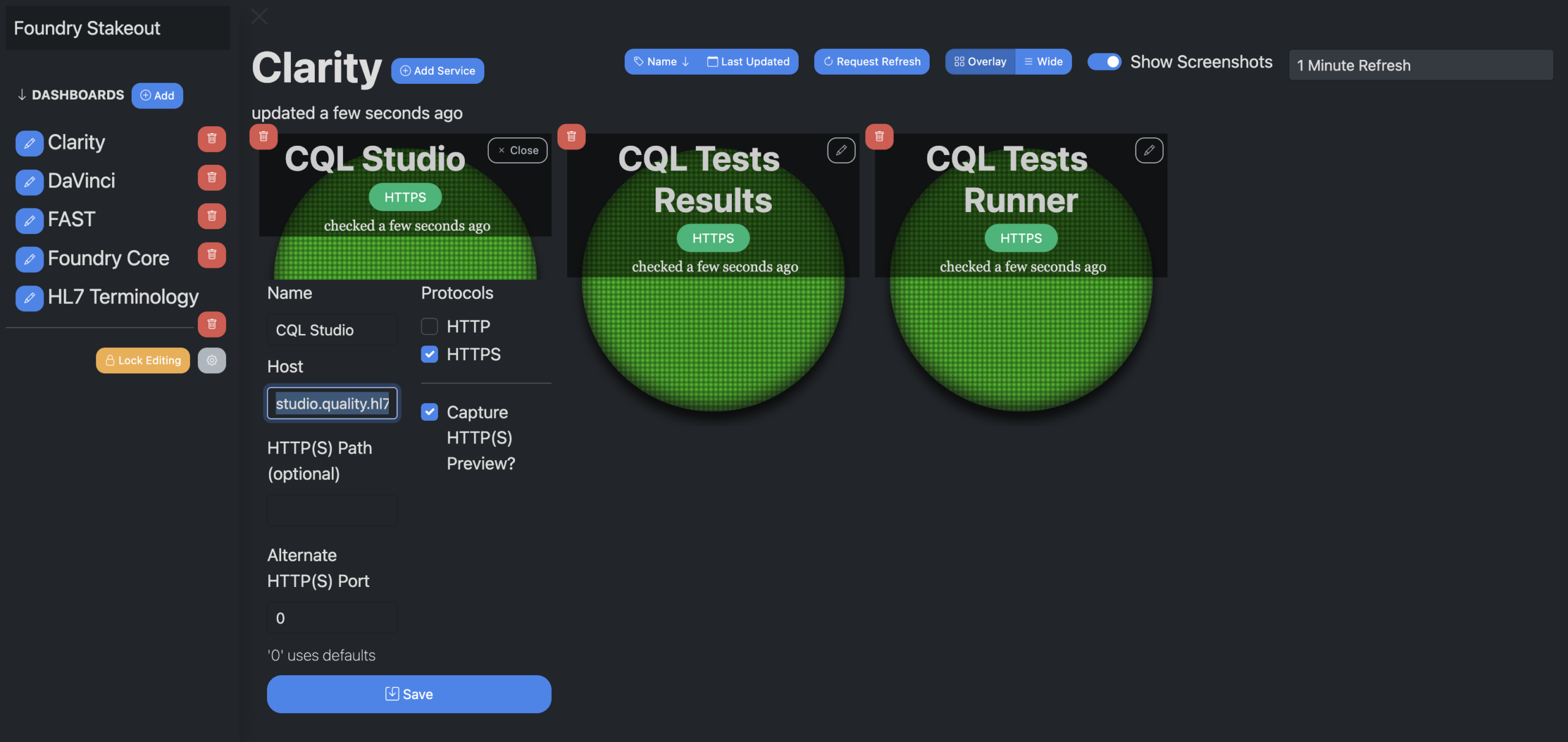Uncheck the HTTPS protocol checkbox
The height and width of the screenshot is (742, 1568).
(x=429, y=354)
